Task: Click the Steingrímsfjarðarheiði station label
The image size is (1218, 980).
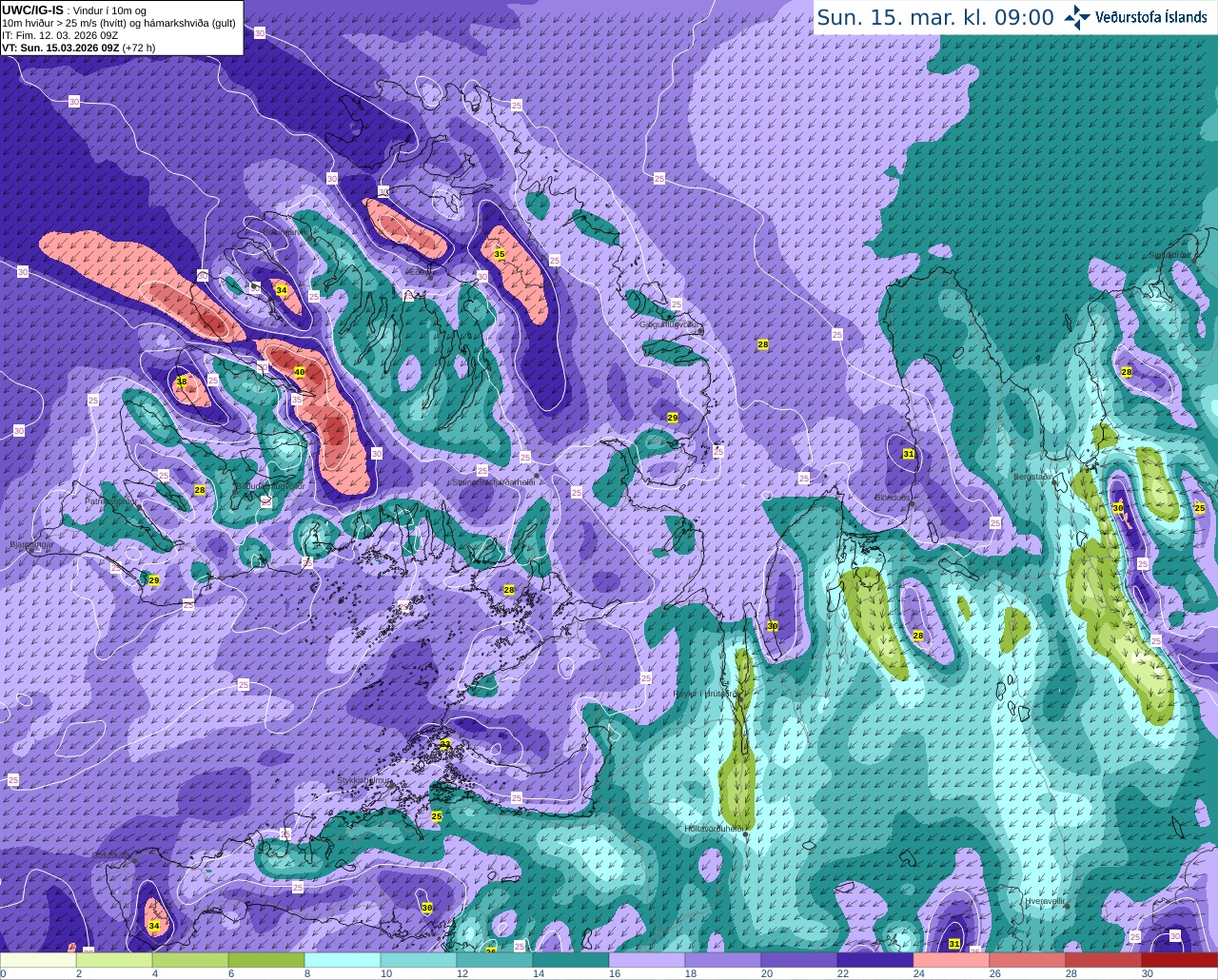Action: (493, 481)
